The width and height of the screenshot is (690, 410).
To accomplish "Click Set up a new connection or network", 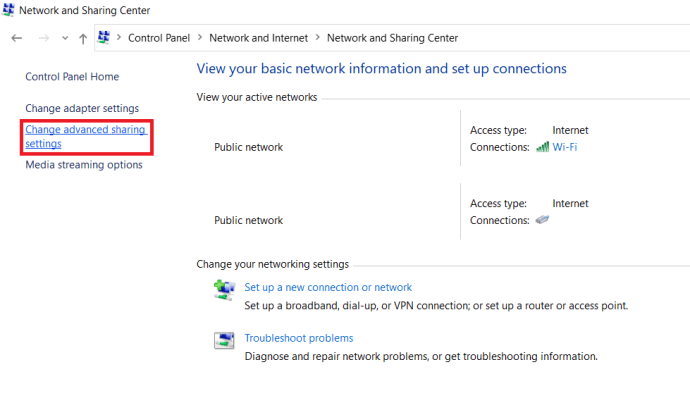I will click(x=328, y=287).
